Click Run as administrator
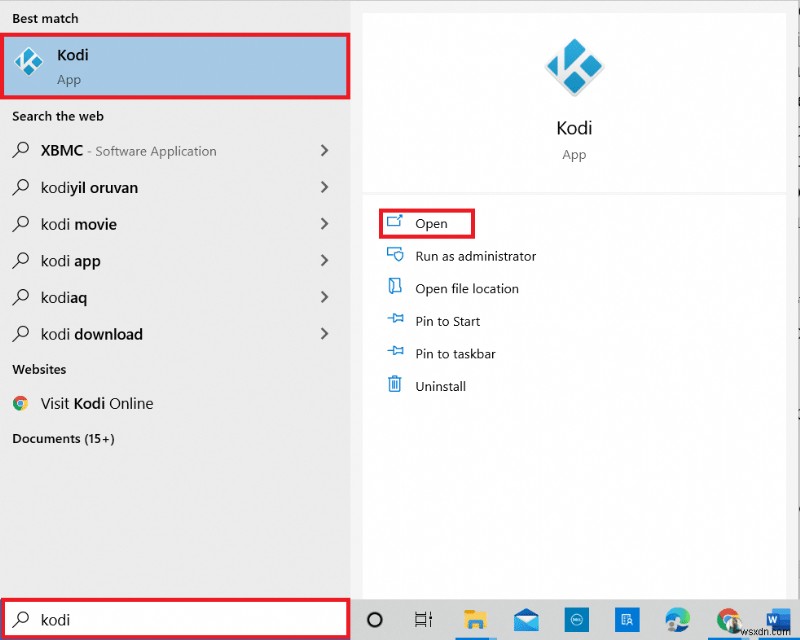Image resolution: width=800 pixels, height=640 pixels. (x=475, y=255)
